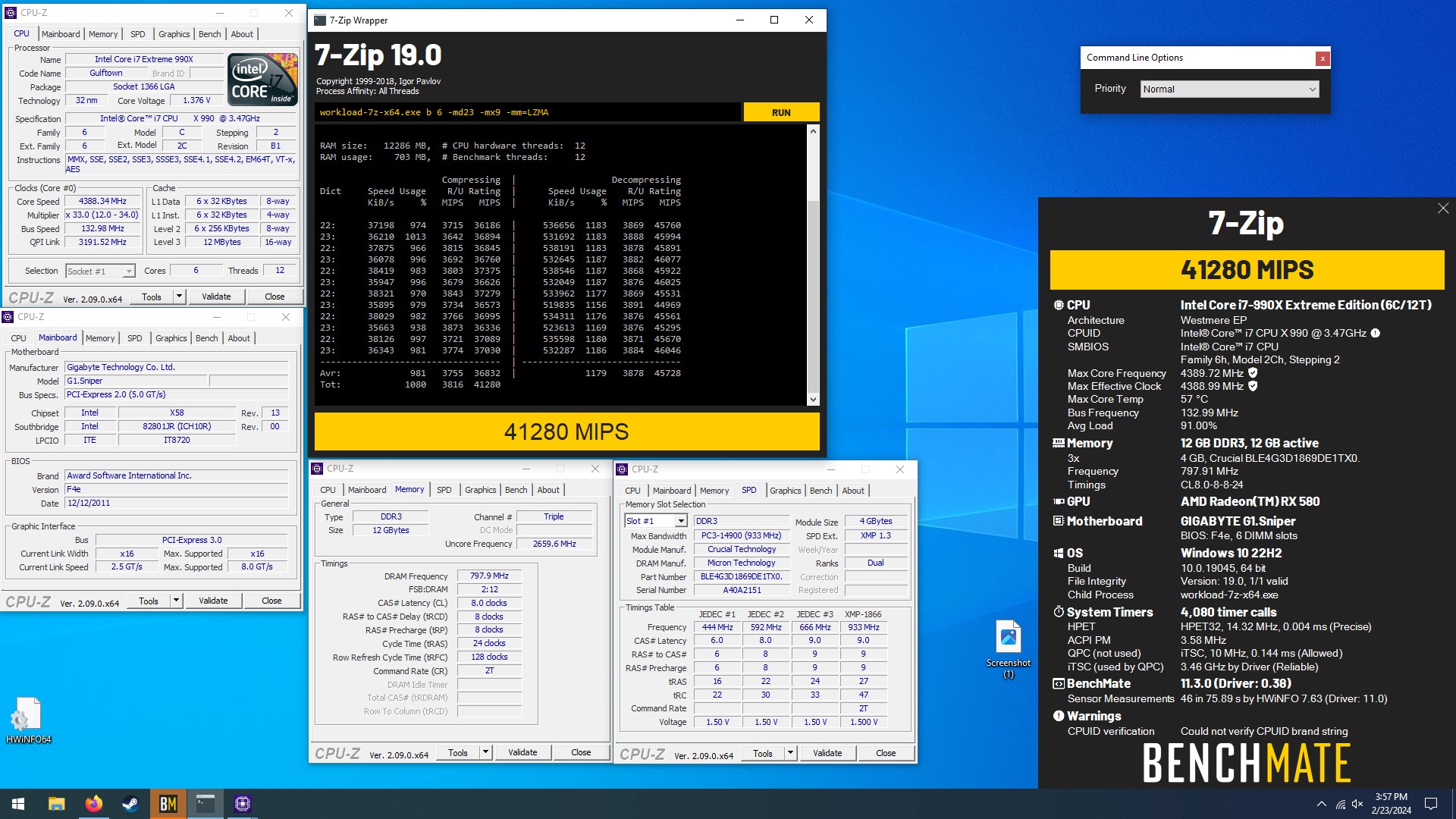Open Steam from the taskbar
Screen dimensions: 1456x819
(x=130, y=804)
